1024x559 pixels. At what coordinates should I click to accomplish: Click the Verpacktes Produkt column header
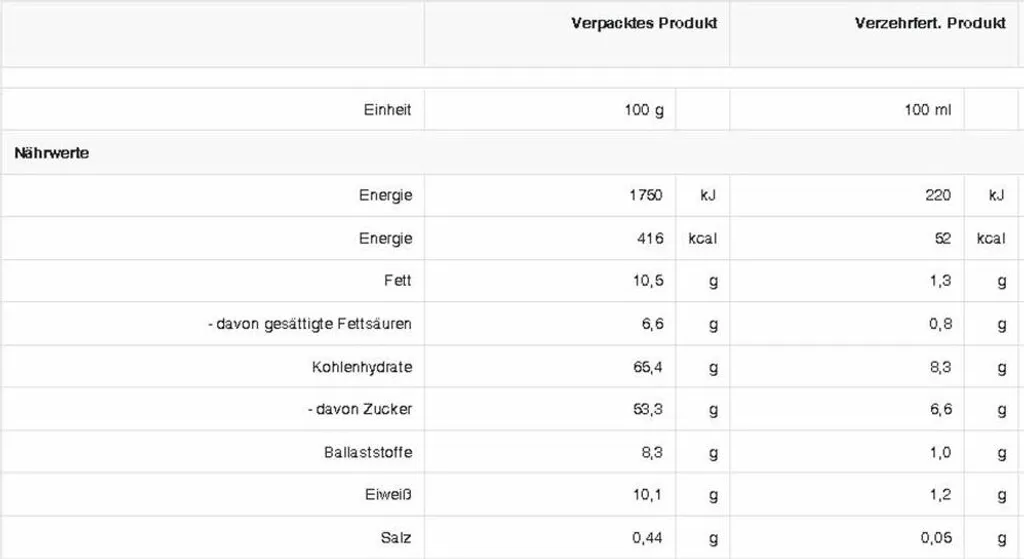(x=644, y=24)
